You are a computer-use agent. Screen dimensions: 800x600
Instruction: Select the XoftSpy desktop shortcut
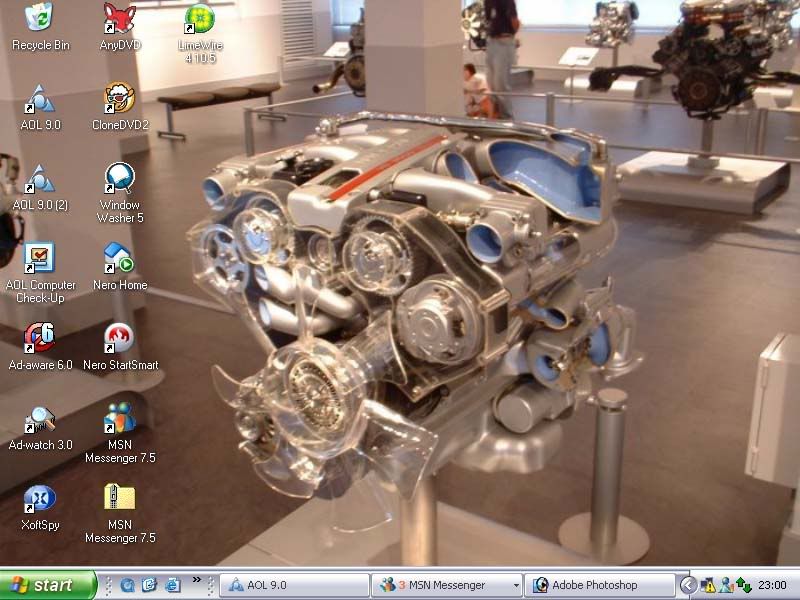[x=40, y=507]
